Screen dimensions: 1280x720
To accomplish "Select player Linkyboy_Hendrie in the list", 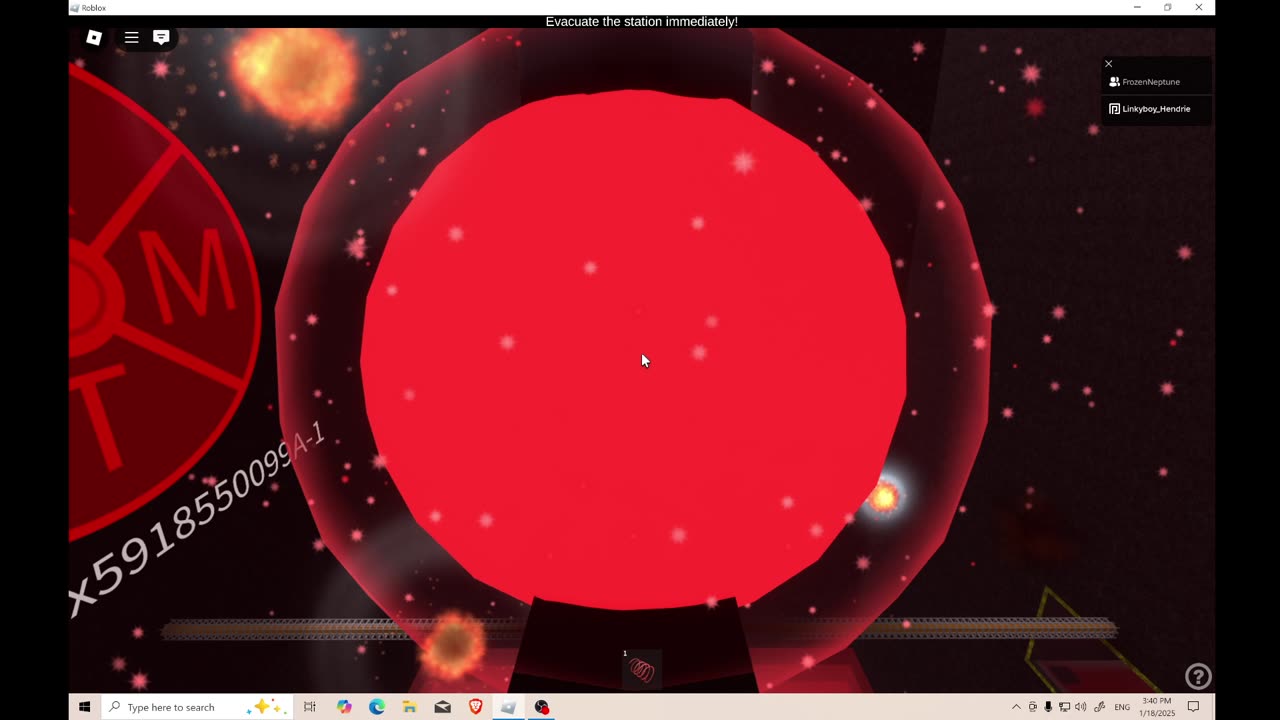I will (1156, 109).
